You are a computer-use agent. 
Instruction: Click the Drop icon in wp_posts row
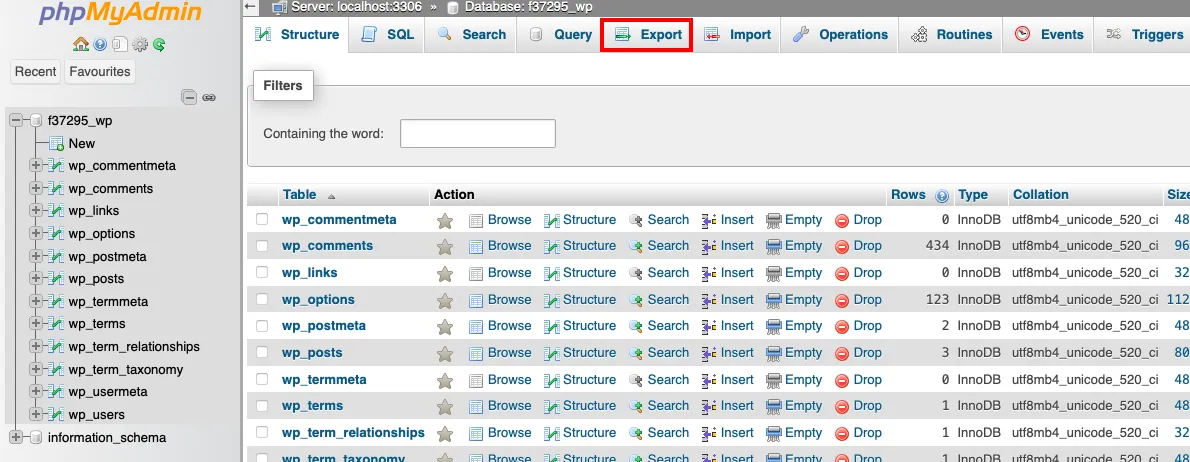[x=842, y=354]
